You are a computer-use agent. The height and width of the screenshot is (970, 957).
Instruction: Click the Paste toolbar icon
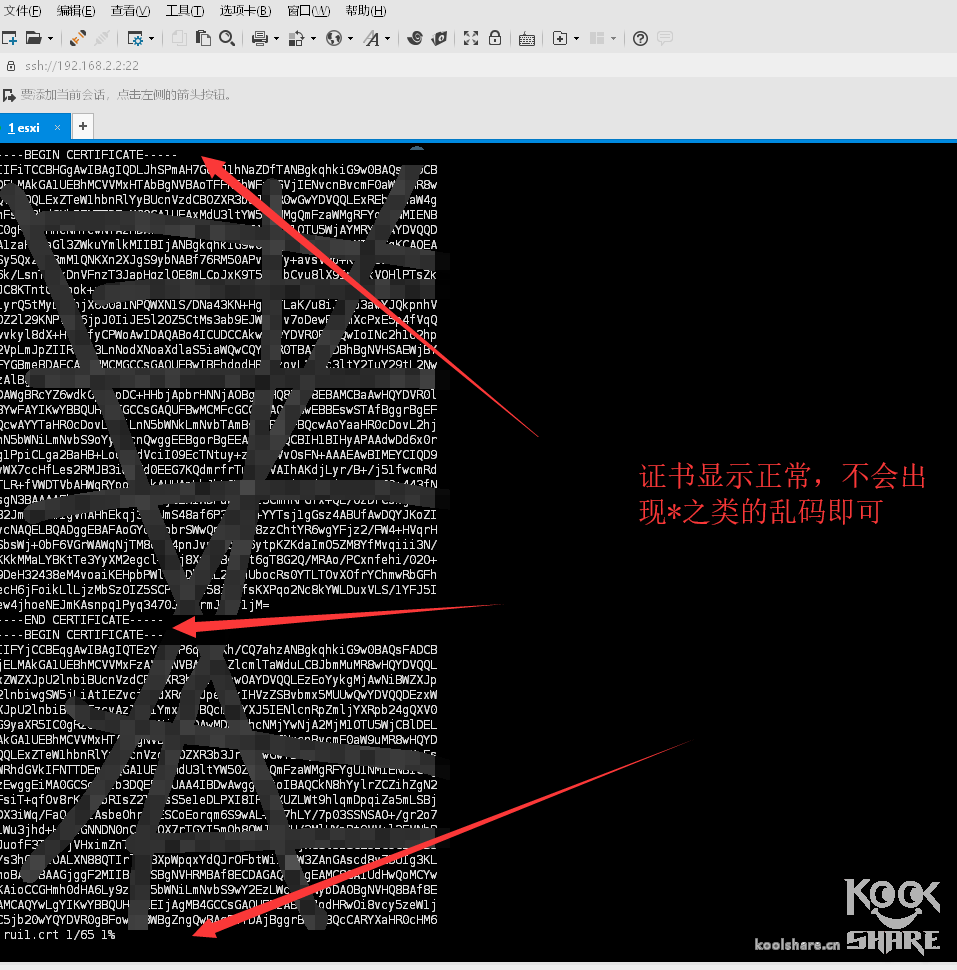(x=201, y=38)
